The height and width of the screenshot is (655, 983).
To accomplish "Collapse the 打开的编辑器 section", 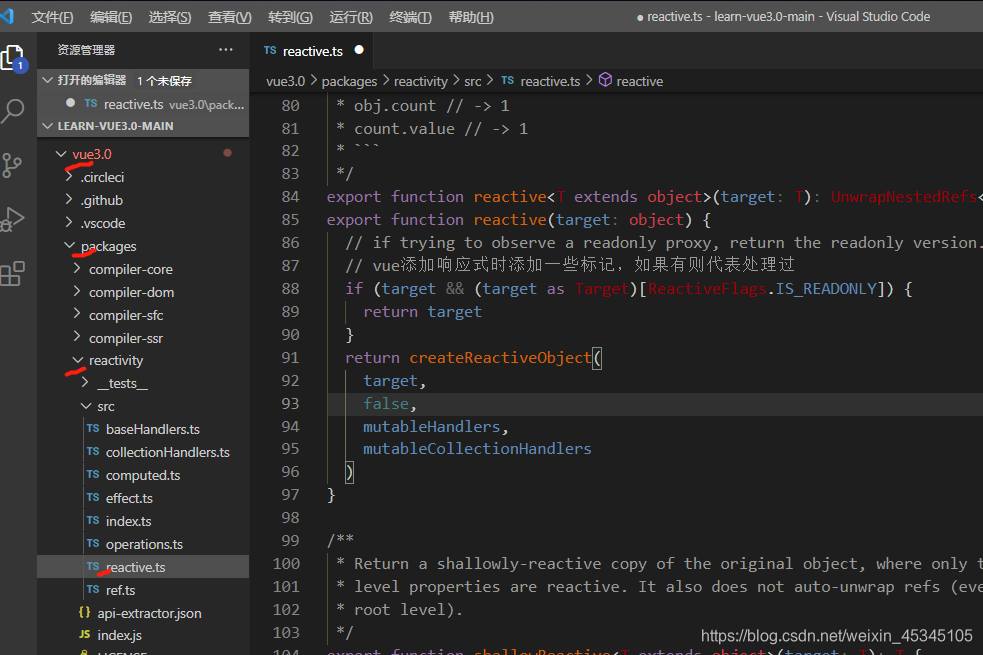I will [48, 80].
